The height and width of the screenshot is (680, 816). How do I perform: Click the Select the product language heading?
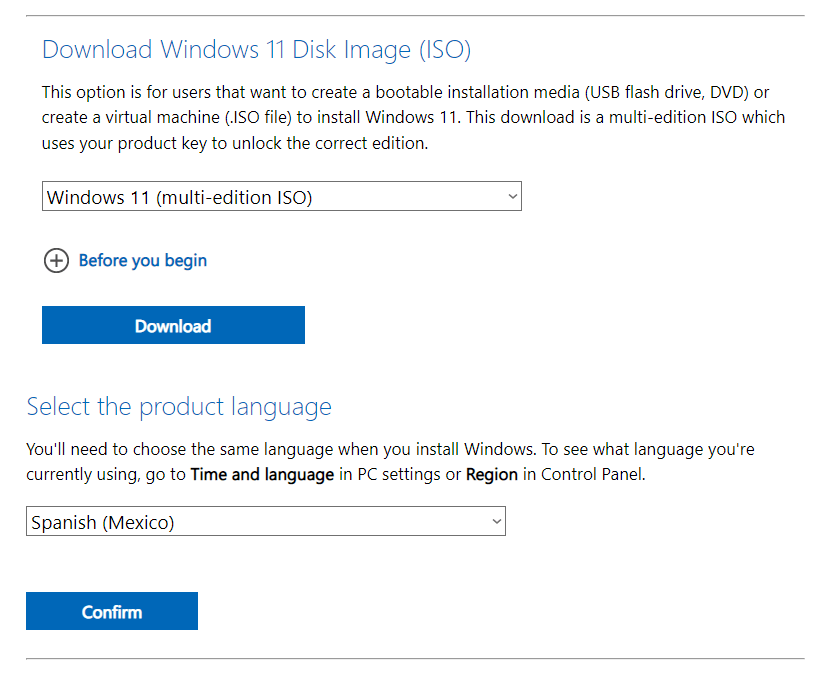179,407
